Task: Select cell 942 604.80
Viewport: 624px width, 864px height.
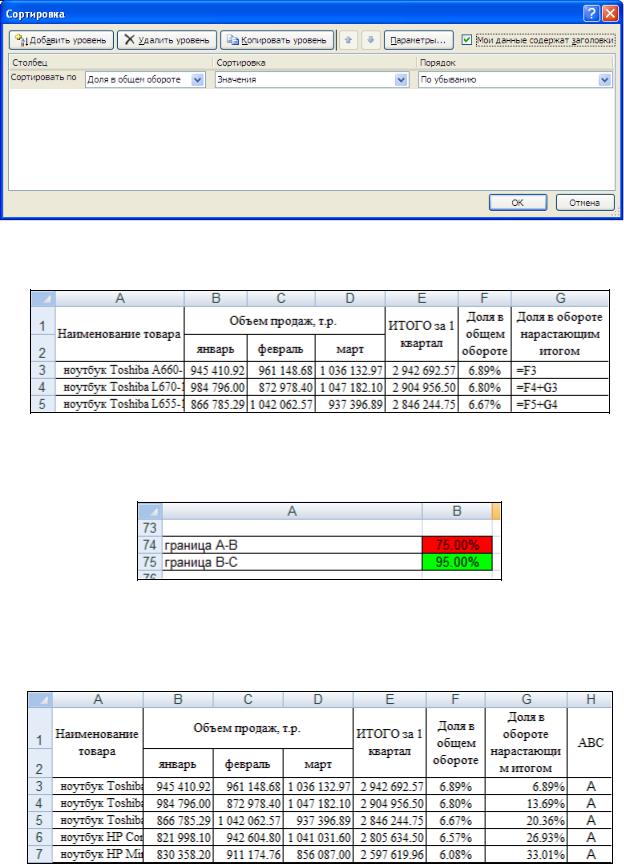Action: pos(248,838)
